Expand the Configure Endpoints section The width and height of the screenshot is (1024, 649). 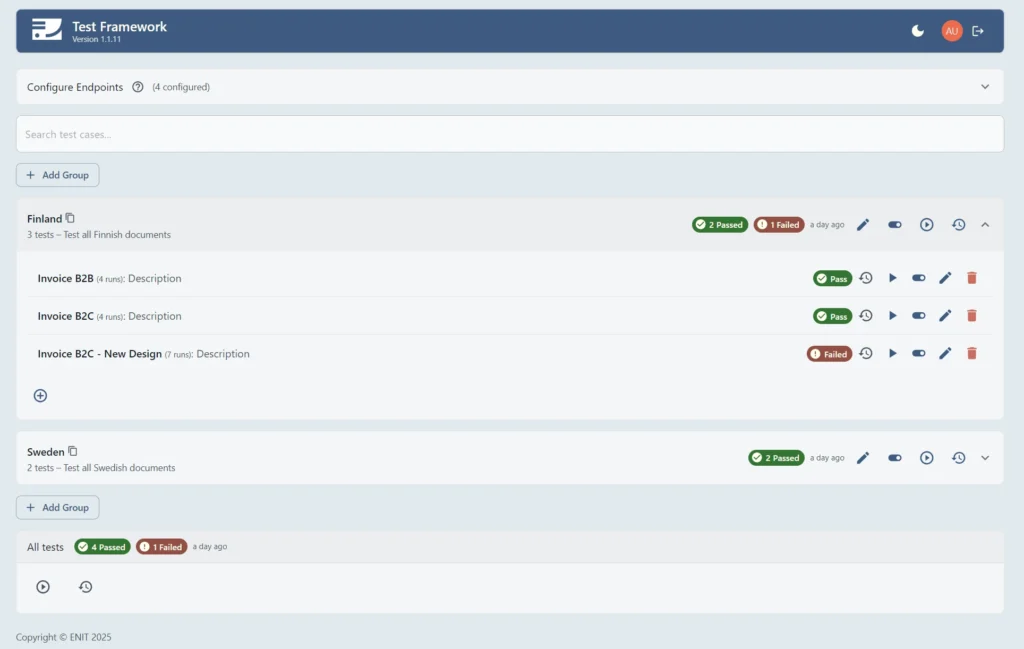(x=985, y=87)
